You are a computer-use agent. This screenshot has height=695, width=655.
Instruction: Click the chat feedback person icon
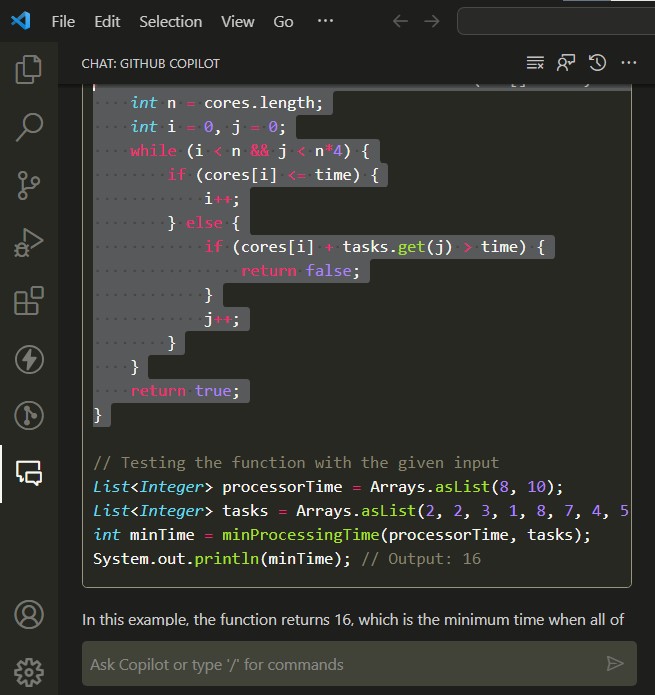coord(566,63)
